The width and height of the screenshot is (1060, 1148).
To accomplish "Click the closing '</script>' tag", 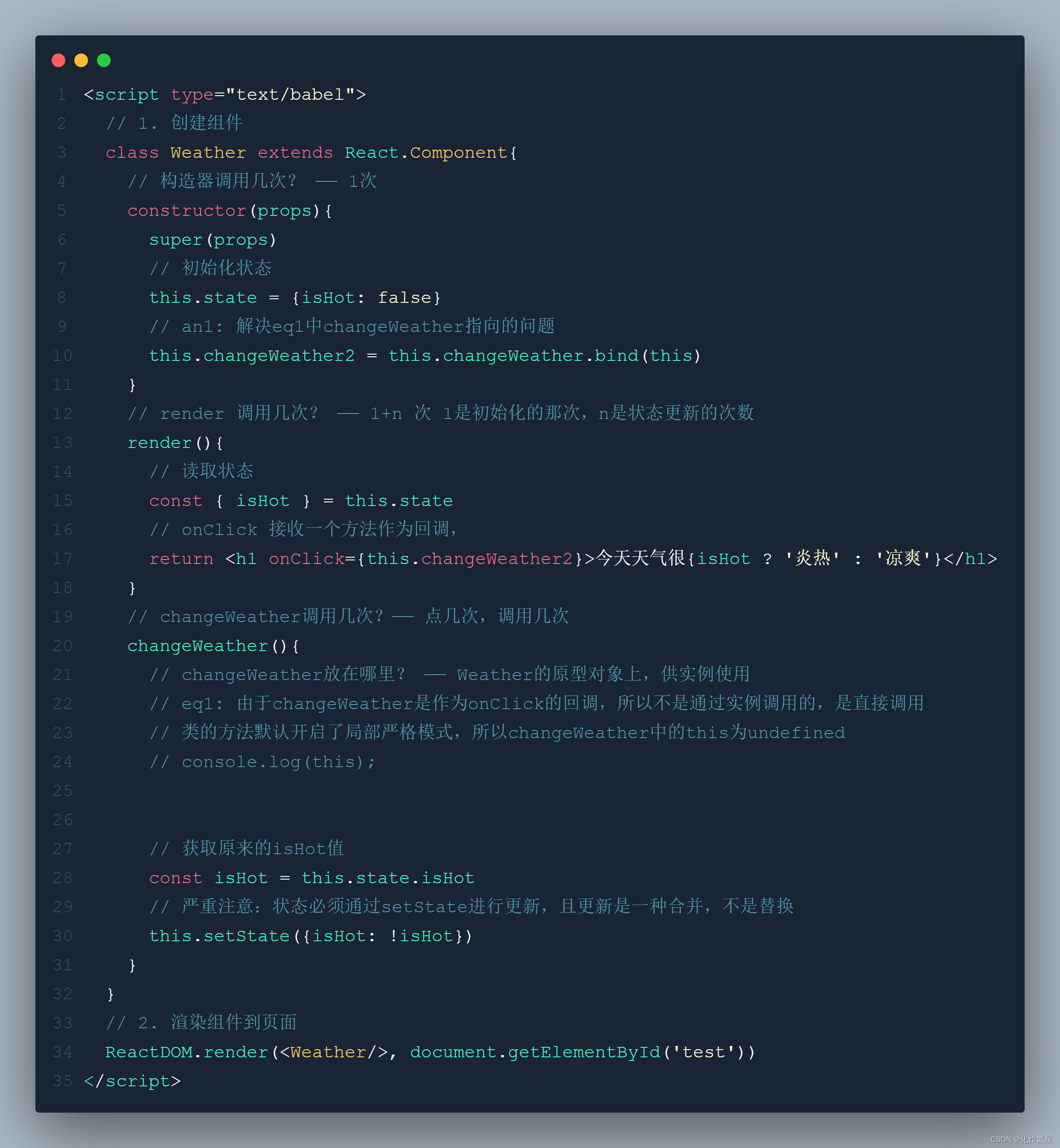I will pyautogui.click(x=132, y=1081).
